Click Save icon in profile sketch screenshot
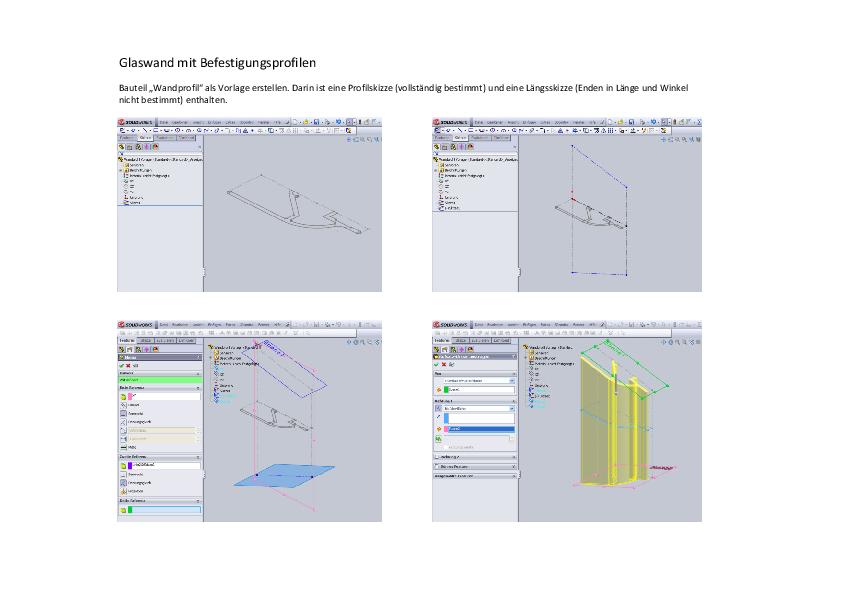The image size is (842, 595). point(317,122)
